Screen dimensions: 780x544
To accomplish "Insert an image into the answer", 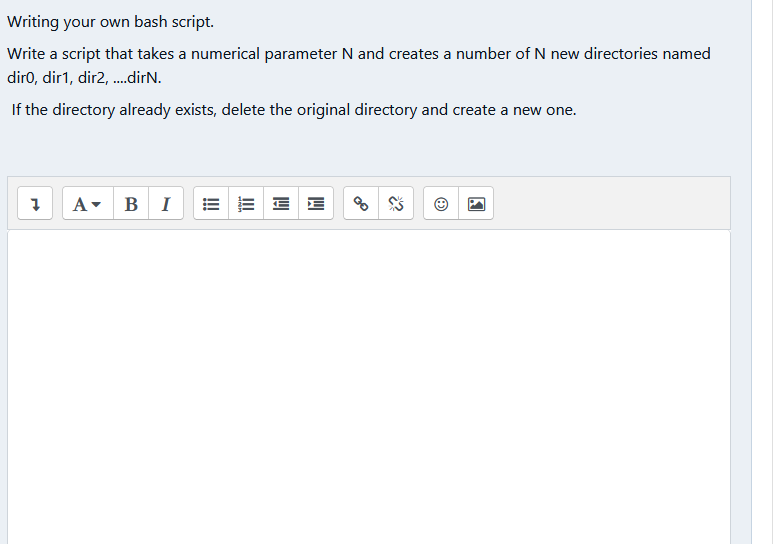I will 476,203.
